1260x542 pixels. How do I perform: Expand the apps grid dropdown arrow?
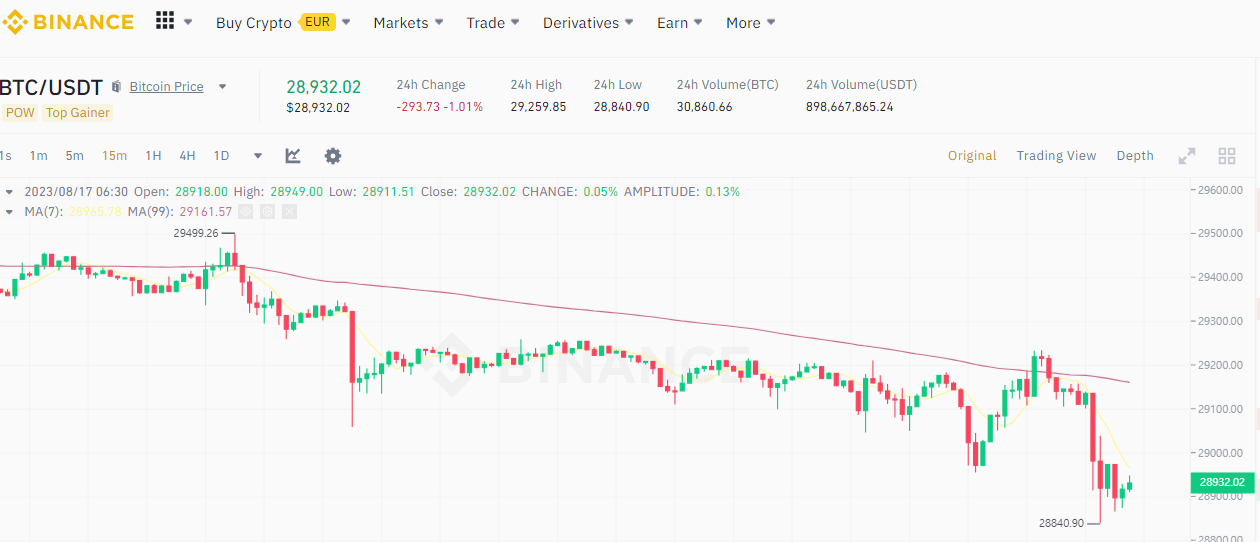pos(188,22)
